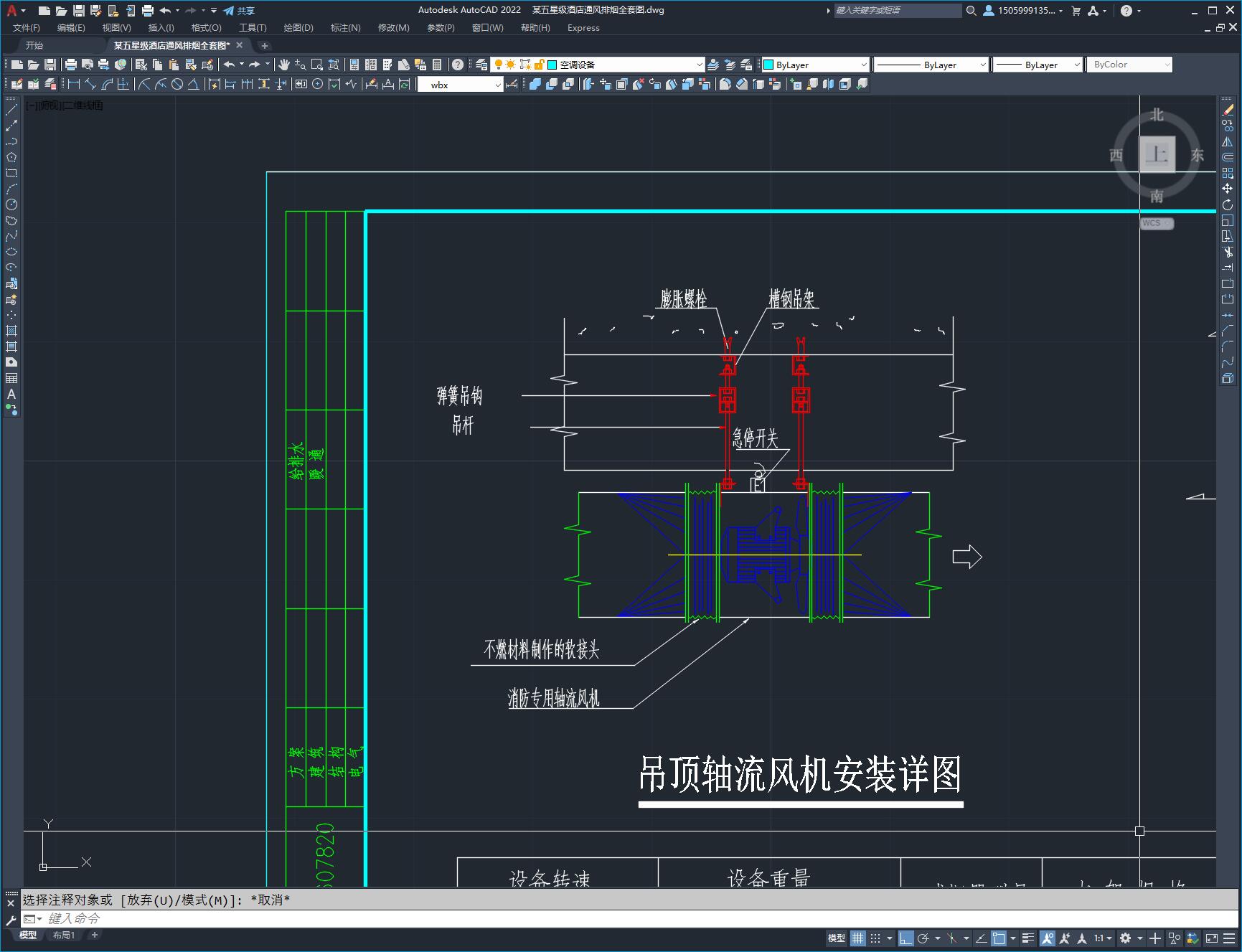Open the Express menu
This screenshot has height=952, width=1242.
[x=583, y=28]
